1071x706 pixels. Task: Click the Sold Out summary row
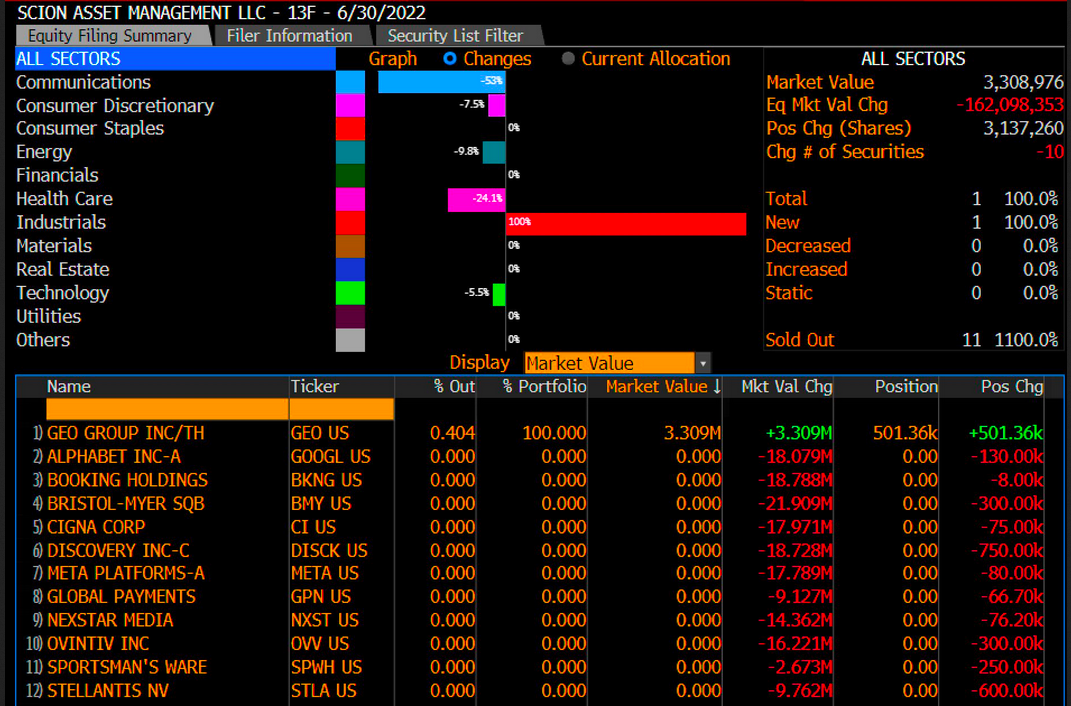tap(912, 339)
